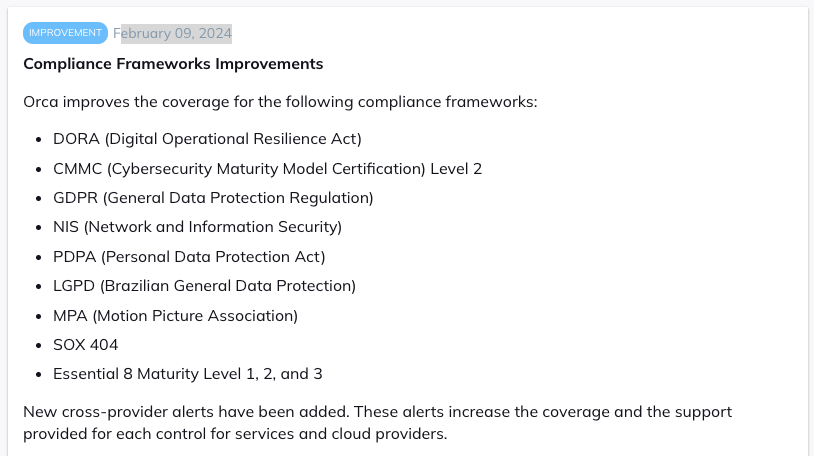Select the DORA list item
Image resolution: width=814 pixels, height=456 pixels.
point(207,139)
